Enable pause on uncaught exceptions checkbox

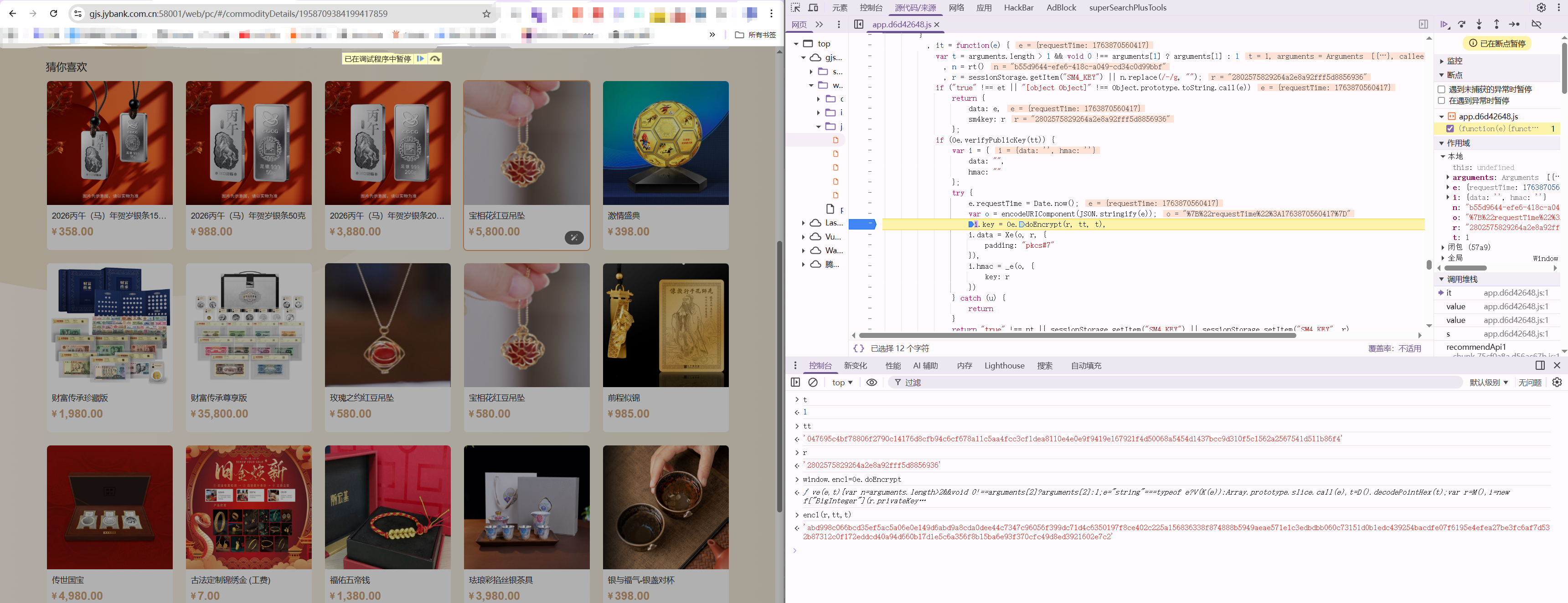1441,89
